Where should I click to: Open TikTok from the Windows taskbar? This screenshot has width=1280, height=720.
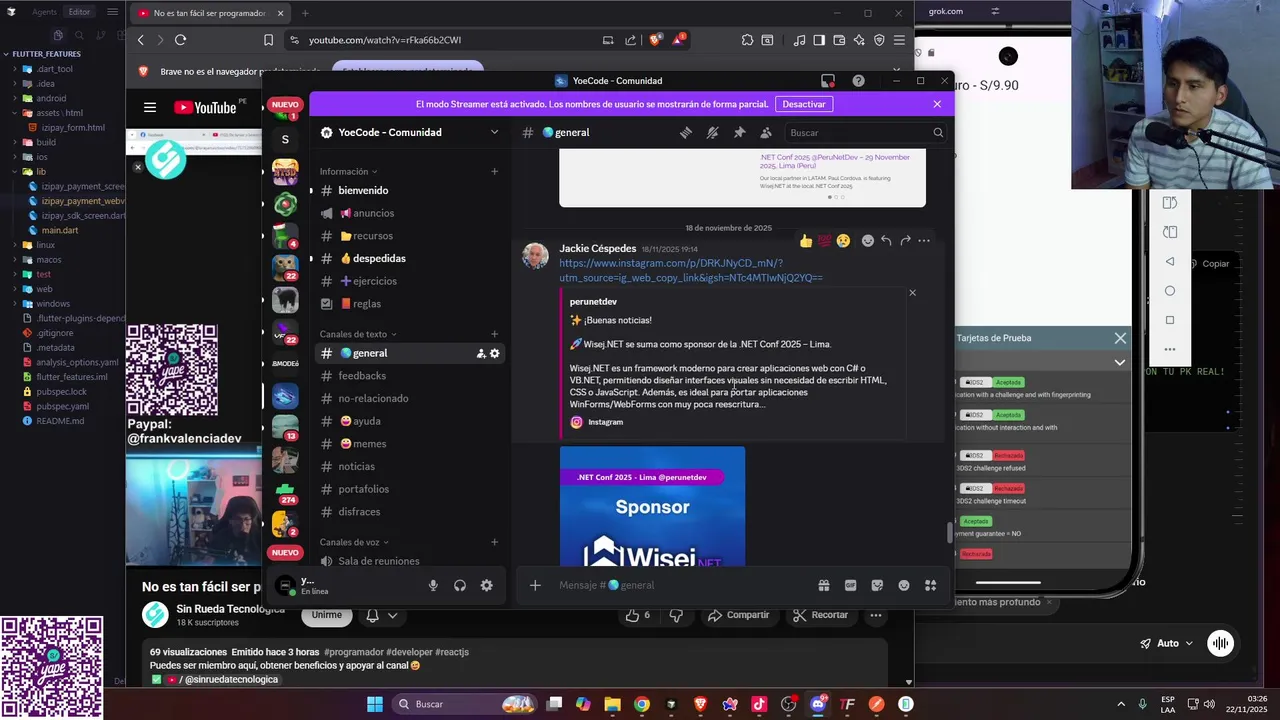(x=759, y=704)
